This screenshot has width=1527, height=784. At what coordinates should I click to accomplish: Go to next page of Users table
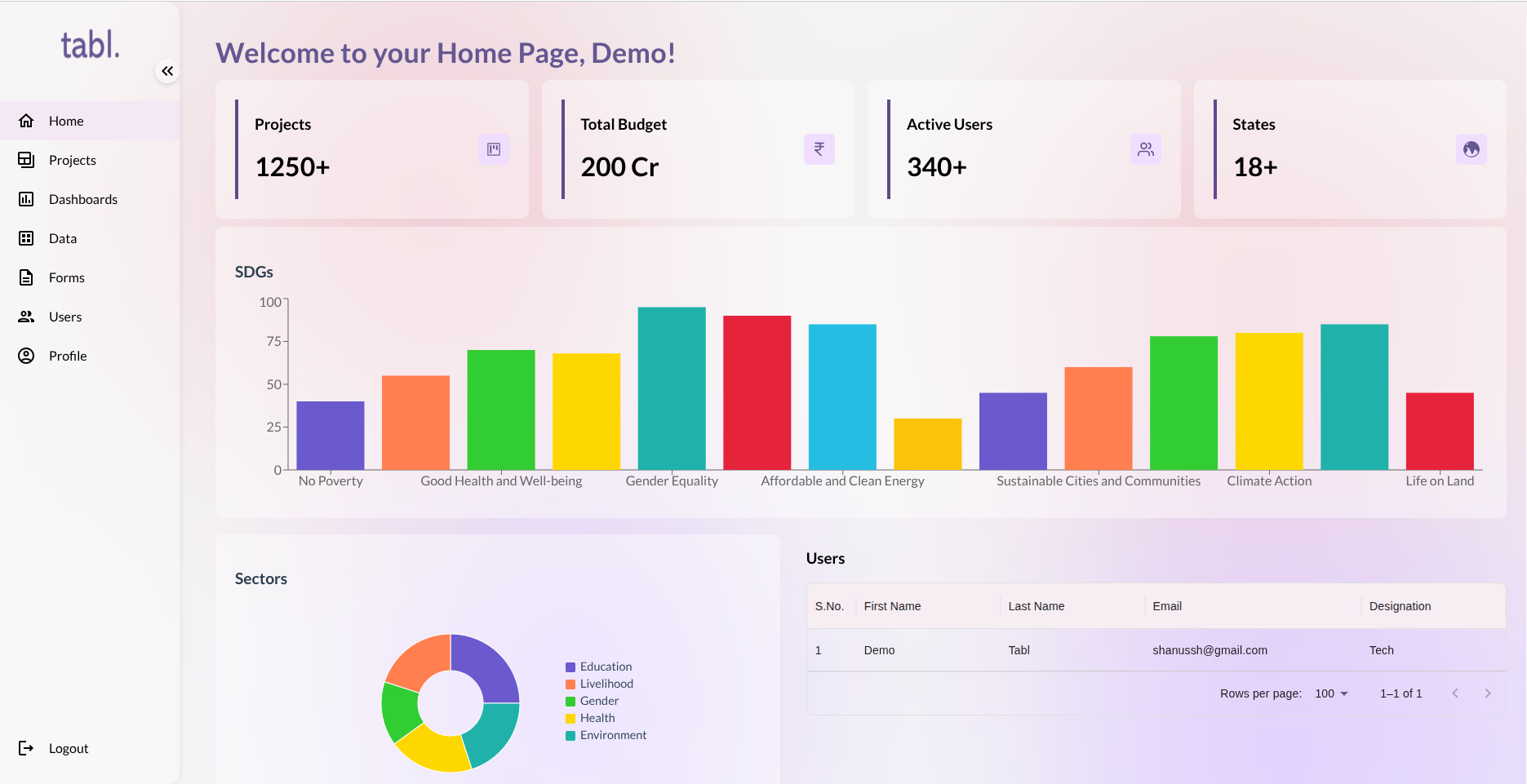click(1487, 693)
